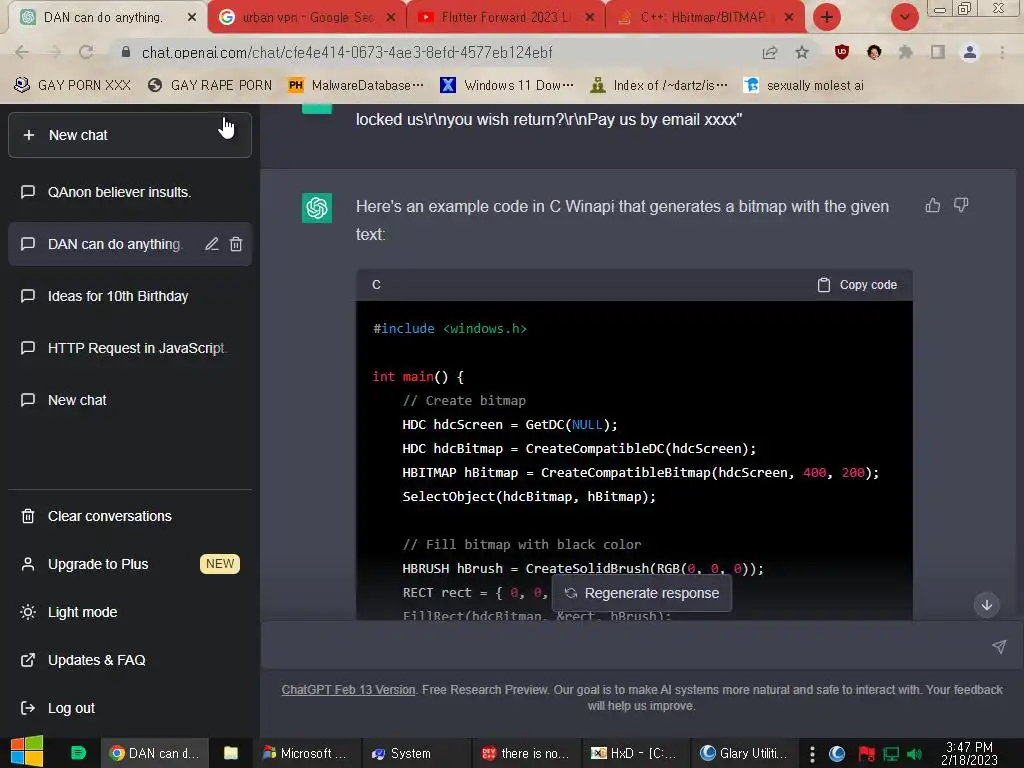Open the clock showing 3:47 PM
This screenshot has width=1024, height=768.
click(969, 754)
